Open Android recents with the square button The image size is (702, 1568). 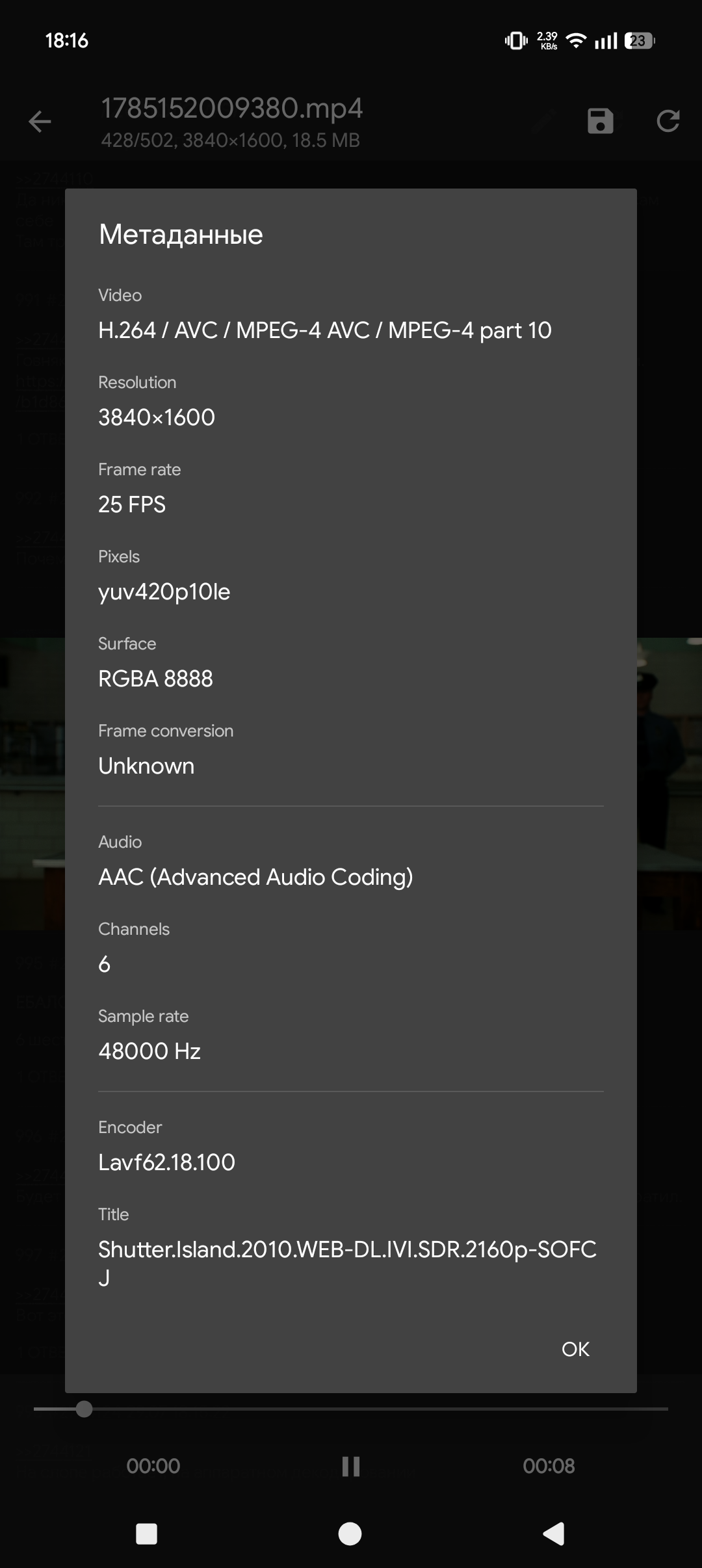[x=146, y=1534]
